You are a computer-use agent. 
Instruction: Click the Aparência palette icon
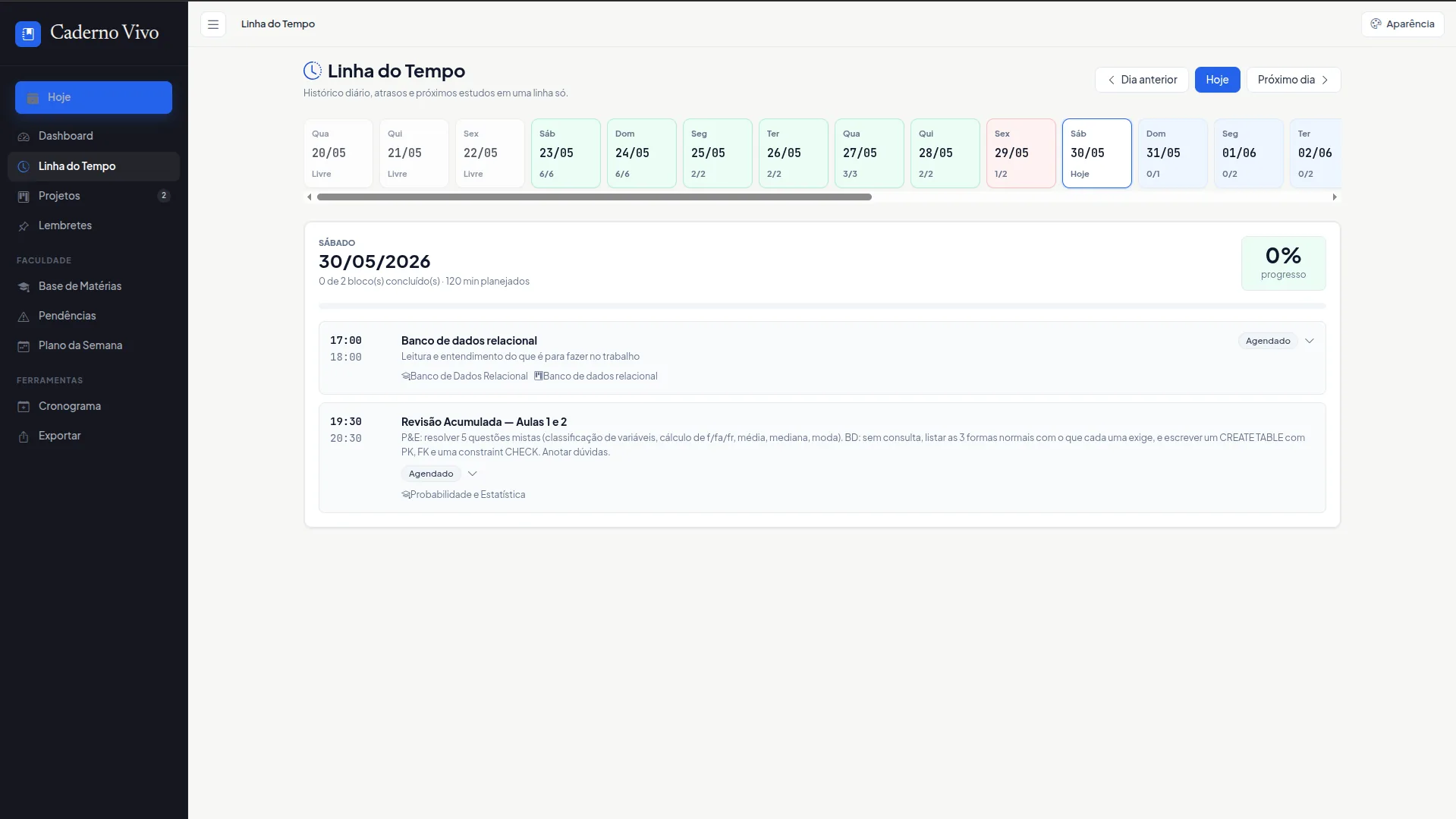[x=1376, y=24]
